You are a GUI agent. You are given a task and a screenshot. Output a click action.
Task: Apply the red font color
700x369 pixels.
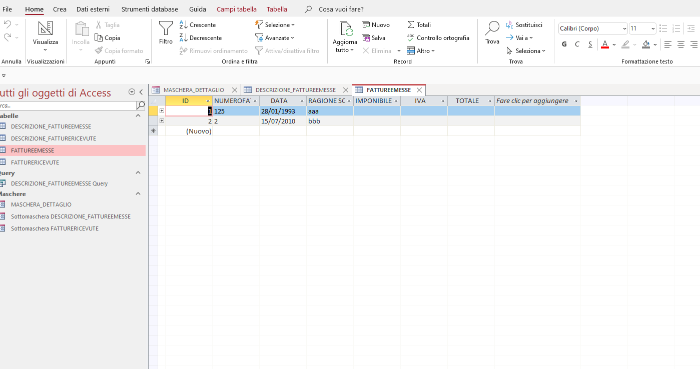click(x=605, y=44)
